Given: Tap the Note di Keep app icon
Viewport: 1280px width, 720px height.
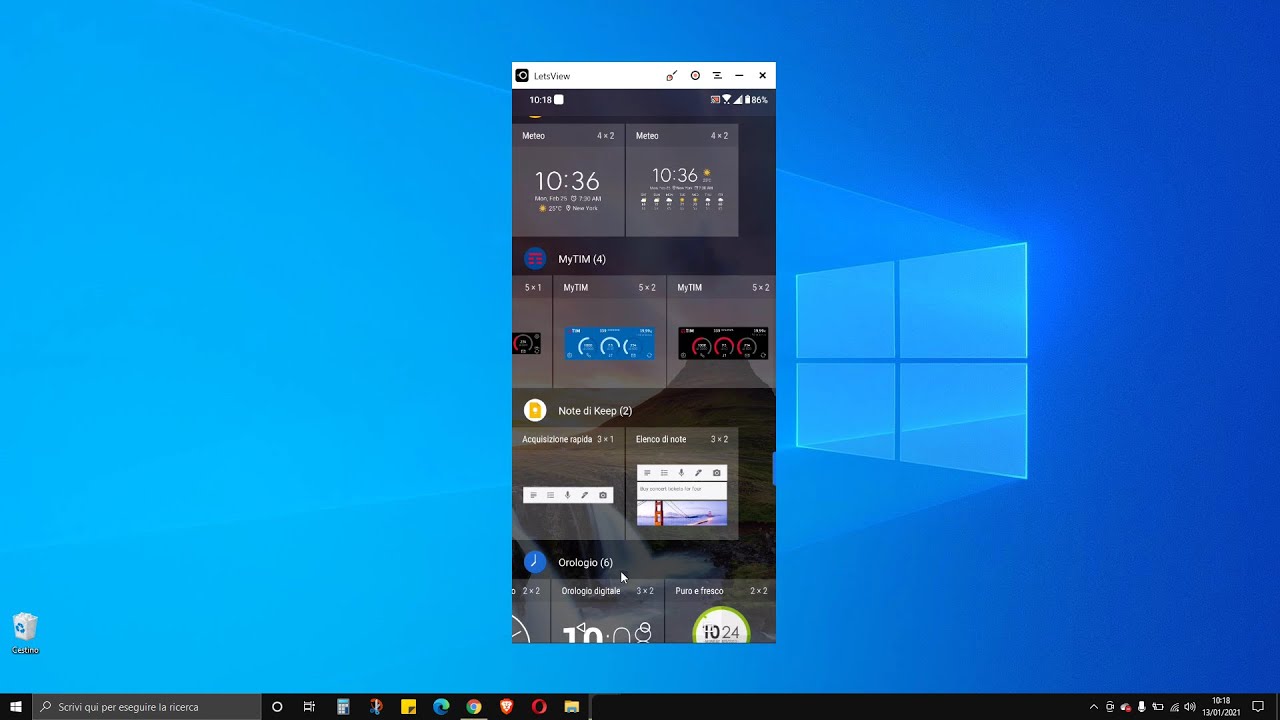Looking at the screenshot, I should point(535,411).
